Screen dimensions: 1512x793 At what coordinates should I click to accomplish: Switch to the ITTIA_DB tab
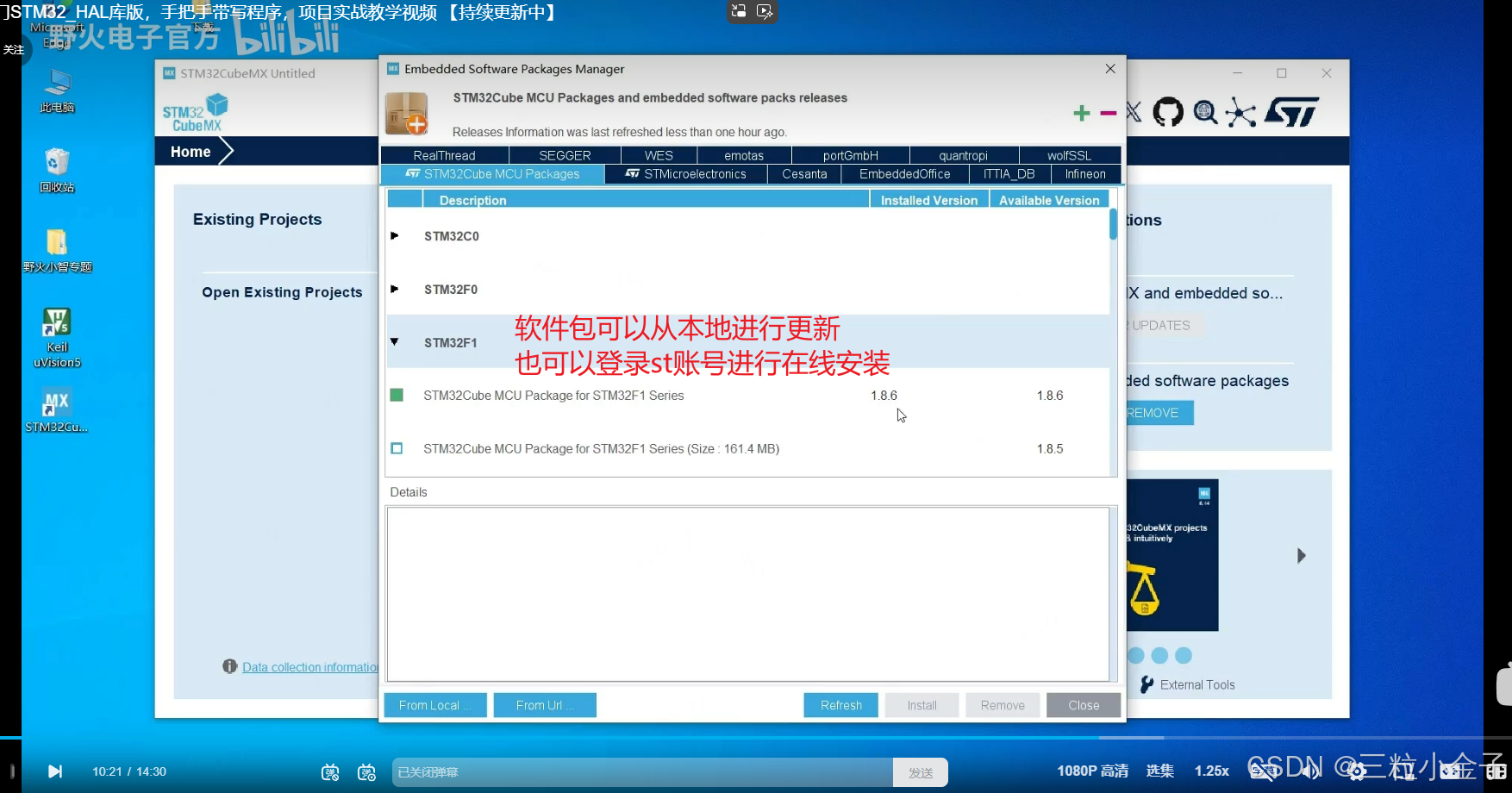1009,174
